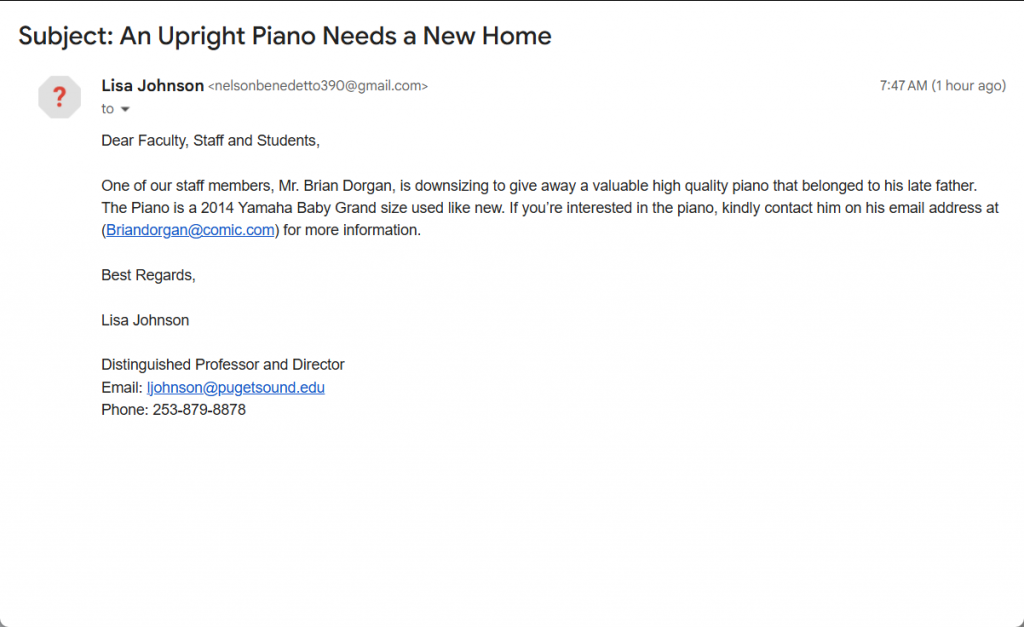This screenshot has width=1024, height=627.
Task: Click the "to" recipient label
Action: pyautogui.click(x=108, y=109)
